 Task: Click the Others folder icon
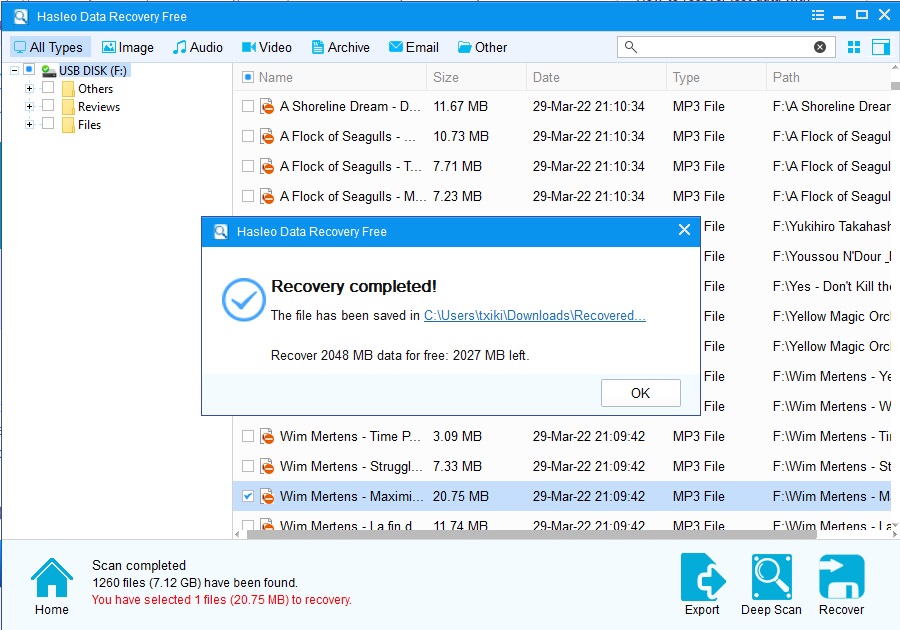pos(68,89)
